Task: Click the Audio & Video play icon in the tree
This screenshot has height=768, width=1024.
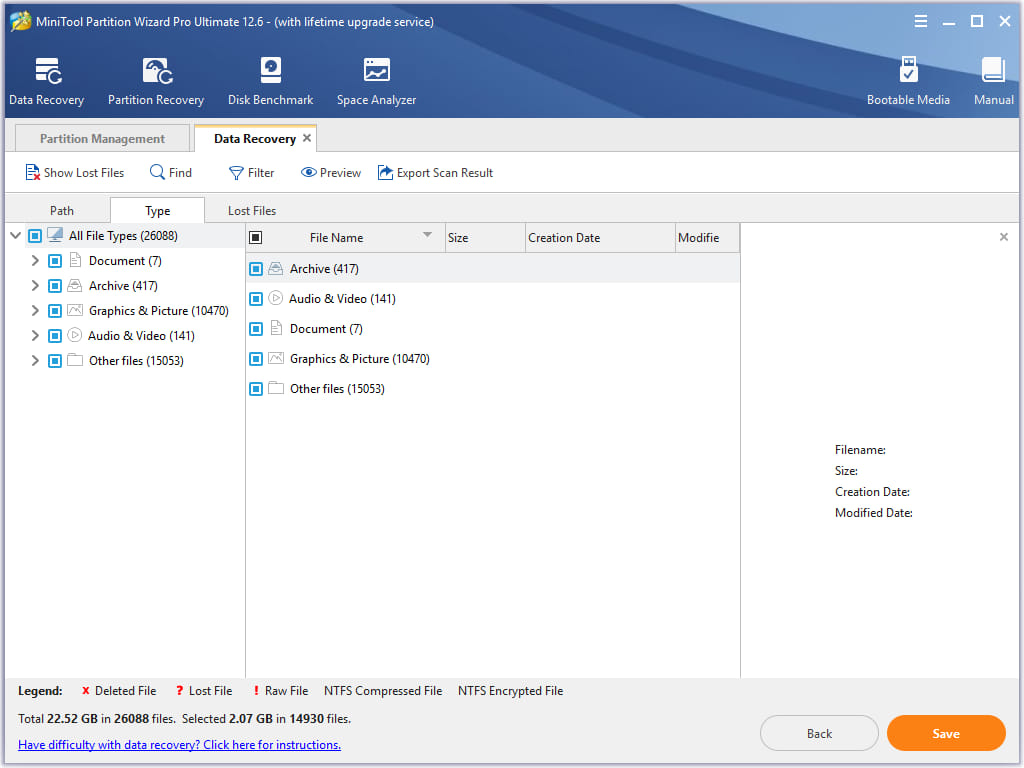Action: tap(75, 335)
